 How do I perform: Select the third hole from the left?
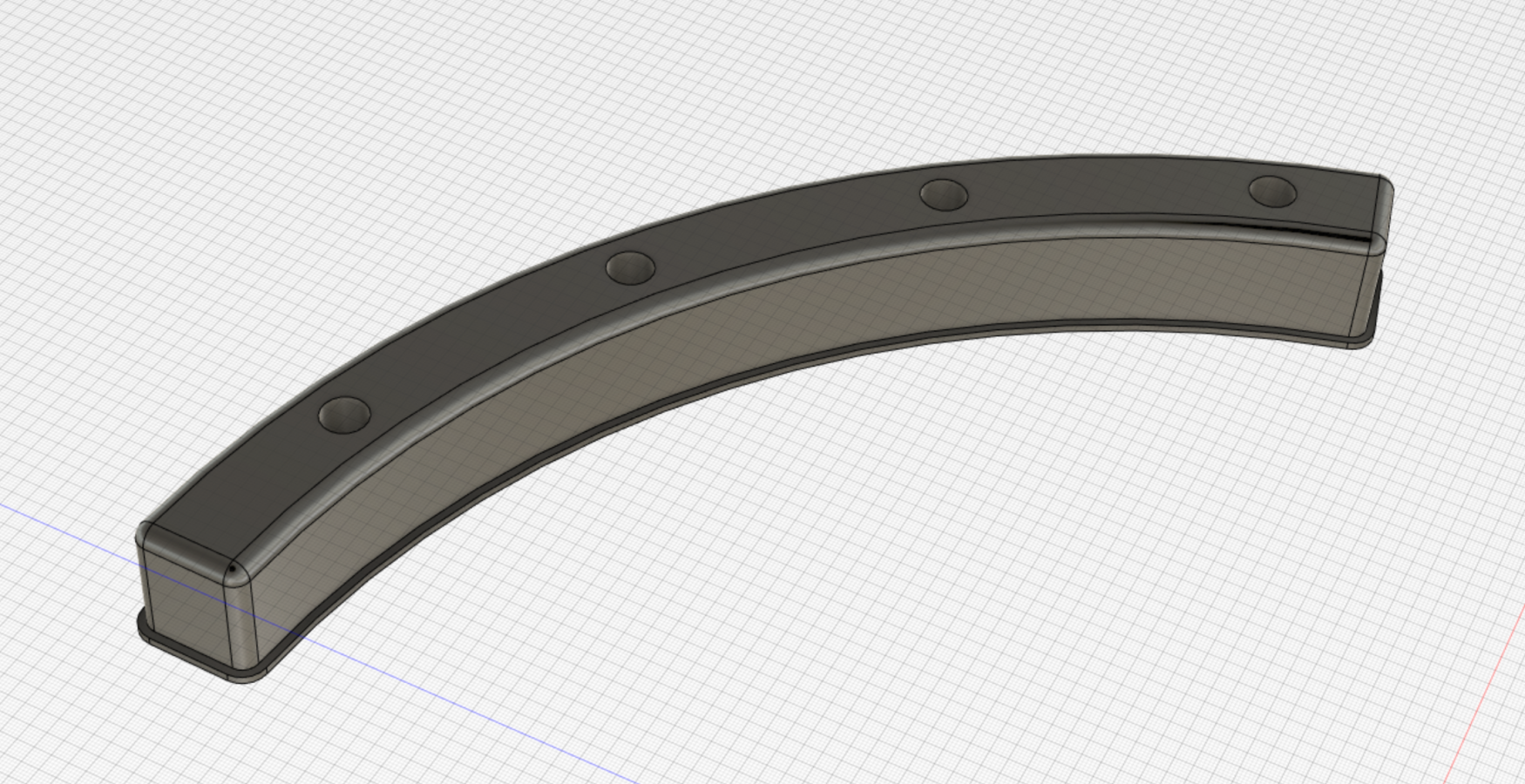[944, 194]
